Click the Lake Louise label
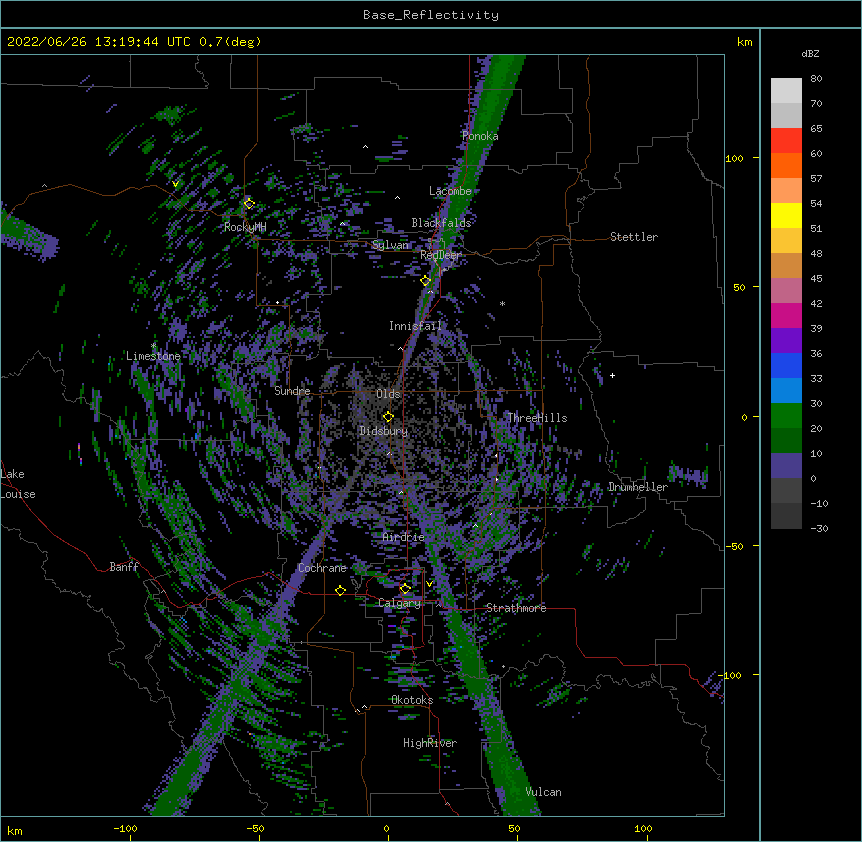The height and width of the screenshot is (842, 862). tap(18, 484)
